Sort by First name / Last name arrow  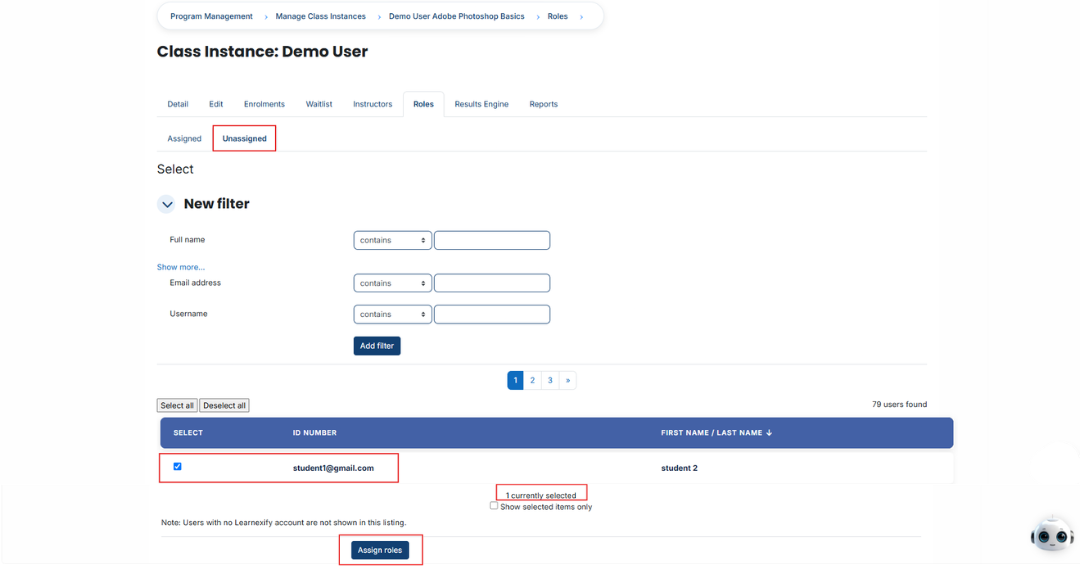769,433
